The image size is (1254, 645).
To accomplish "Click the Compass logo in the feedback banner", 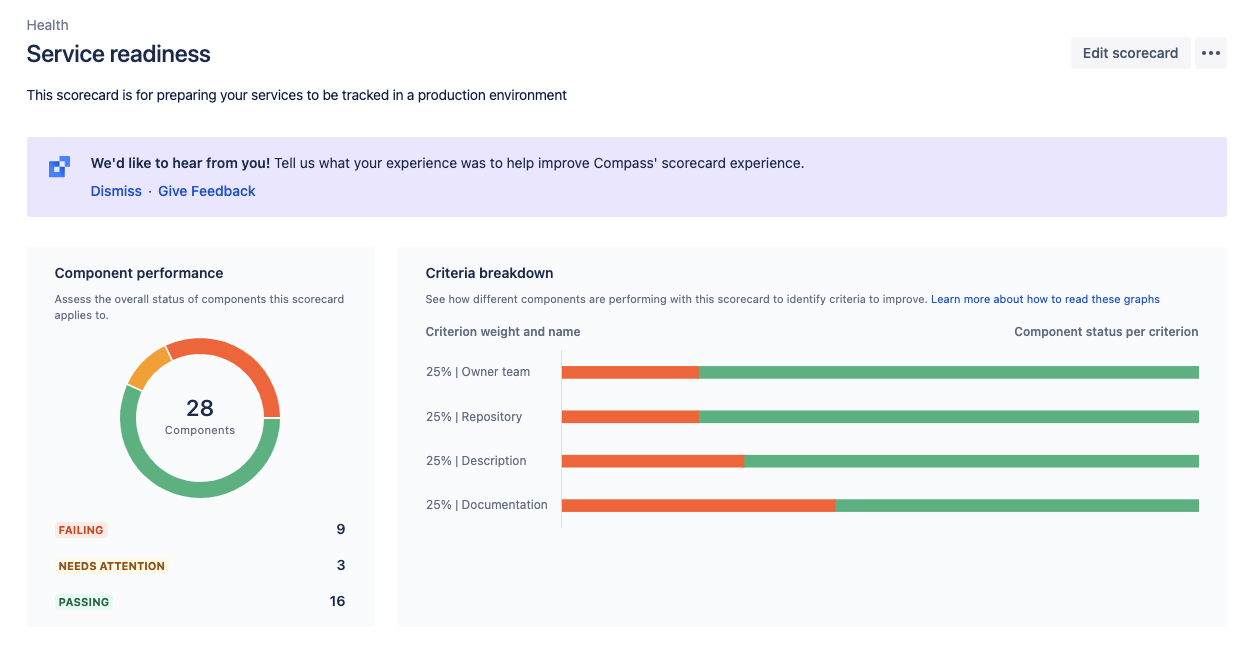I will tap(59, 166).
